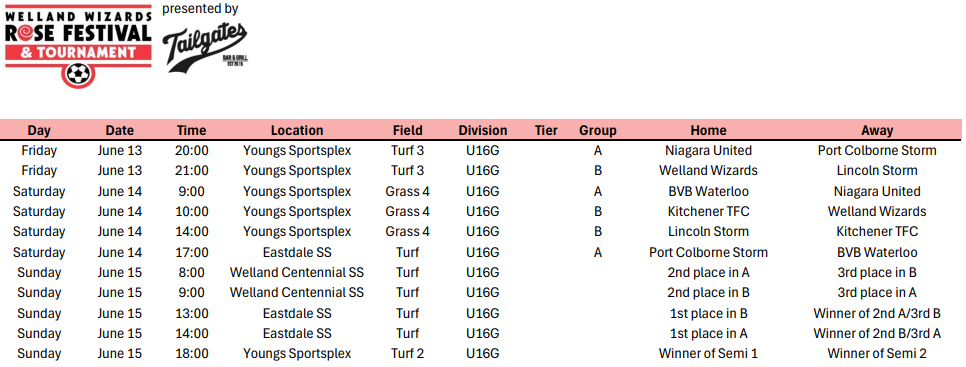Click the Time column header

[192, 131]
